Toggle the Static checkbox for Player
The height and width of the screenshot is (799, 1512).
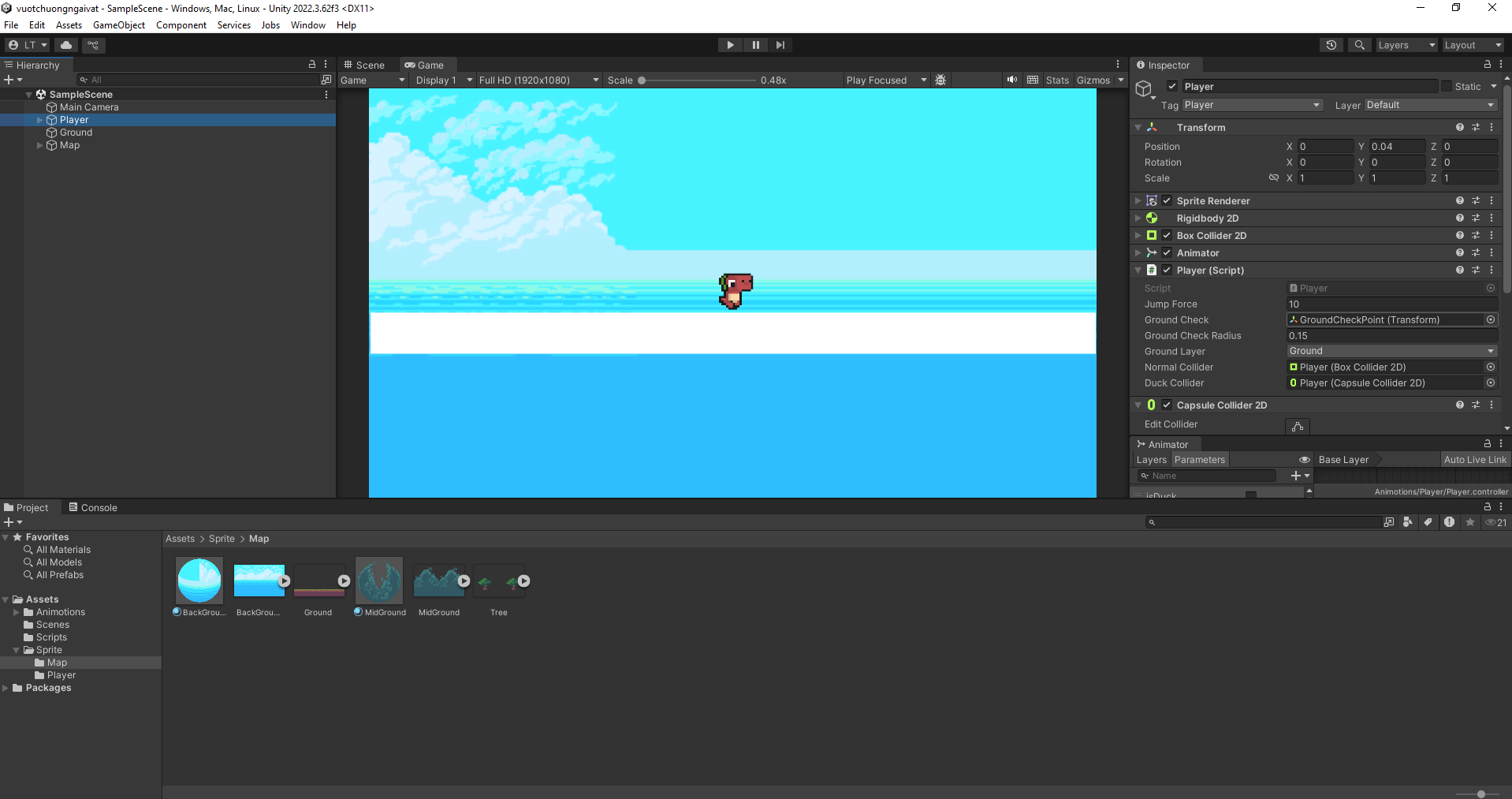[1447, 87]
